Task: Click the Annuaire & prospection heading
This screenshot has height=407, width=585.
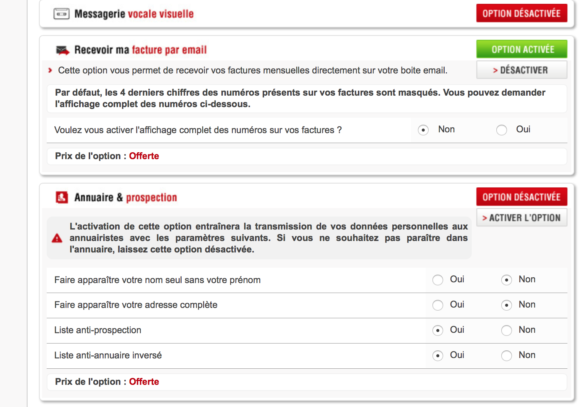Action: point(125,197)
